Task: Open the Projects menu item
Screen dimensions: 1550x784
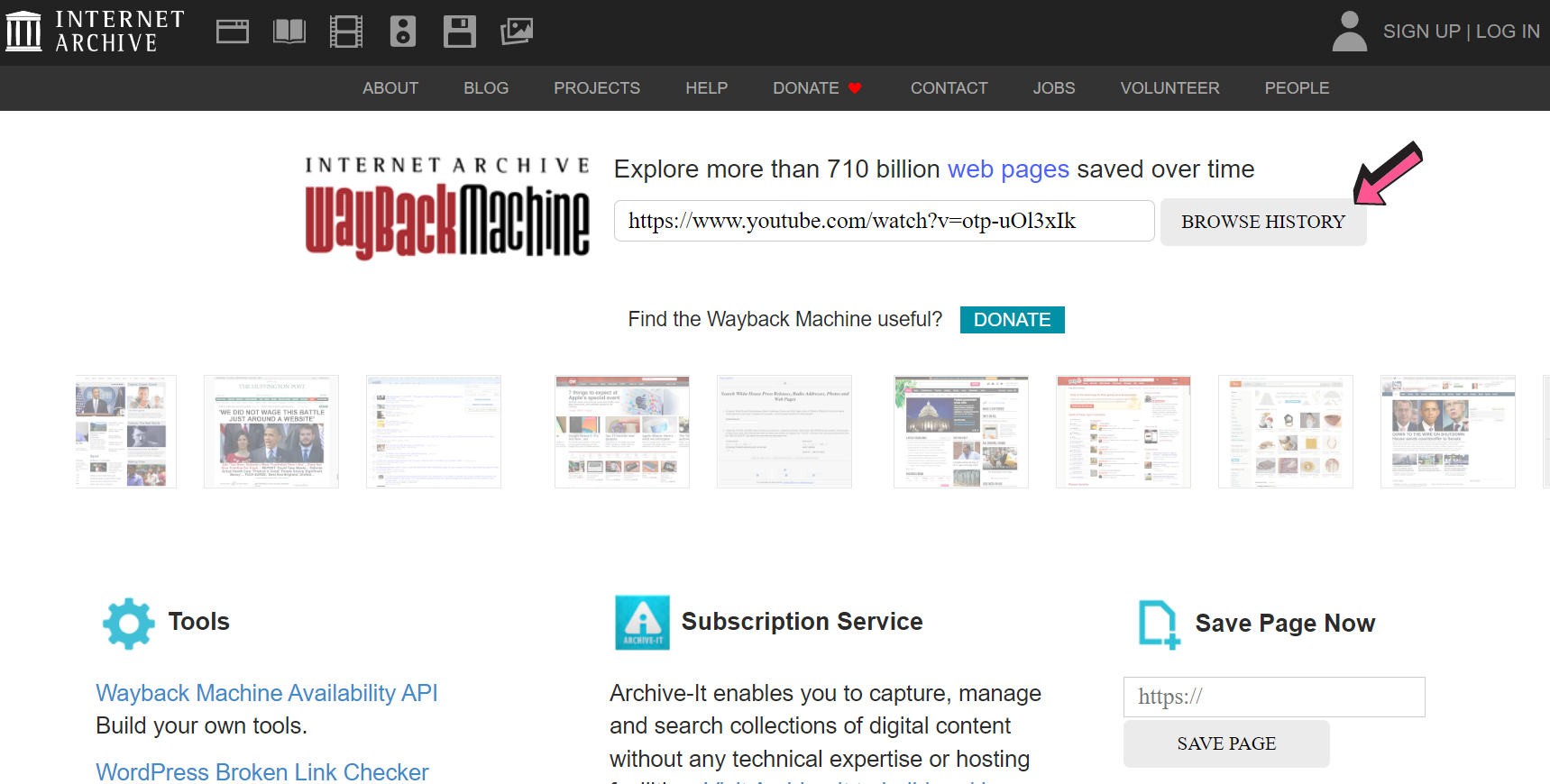Action: click(597, 88)
